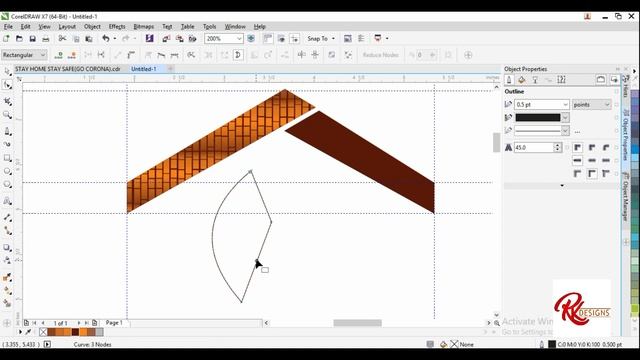This screenshot has width=640, height=360.
Task: Choose the center outline position option
Action: click(592, 174)
